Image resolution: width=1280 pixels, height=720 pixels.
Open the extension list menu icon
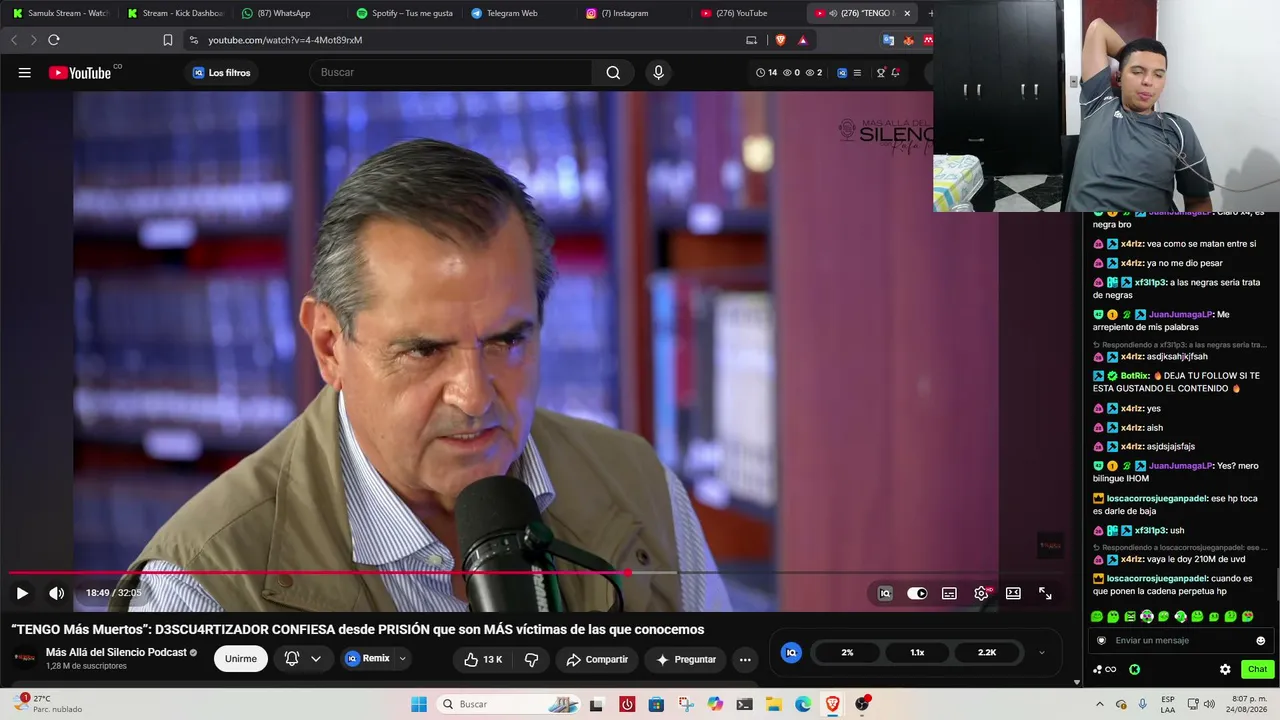[857, 73]
